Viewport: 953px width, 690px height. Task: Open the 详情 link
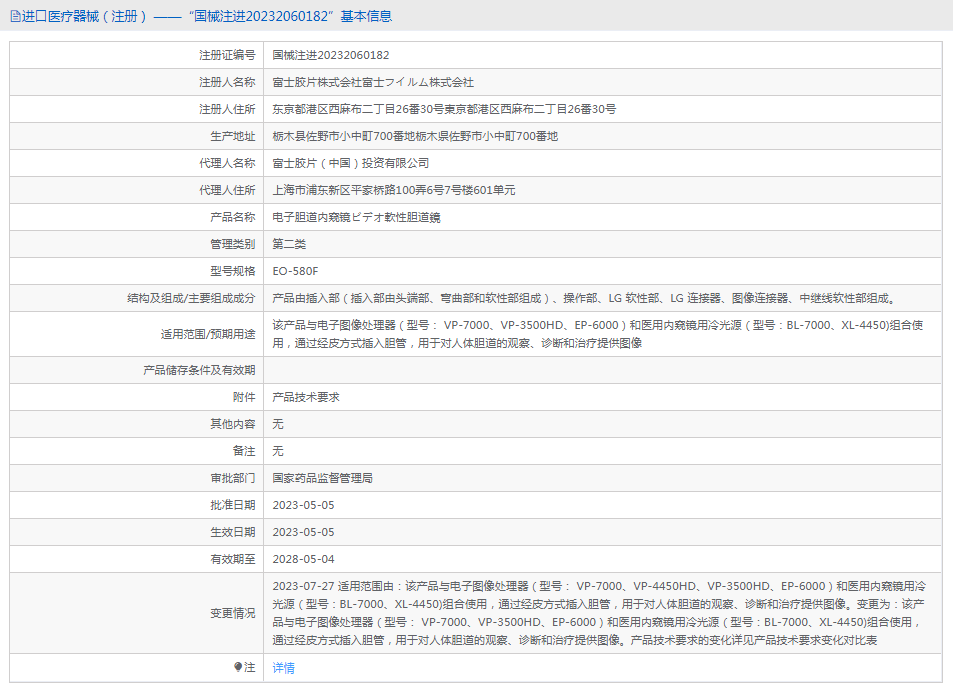(283, 668)
